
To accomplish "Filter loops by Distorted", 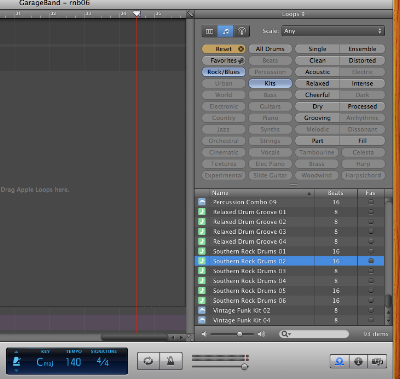I will [x=362, y=60].
